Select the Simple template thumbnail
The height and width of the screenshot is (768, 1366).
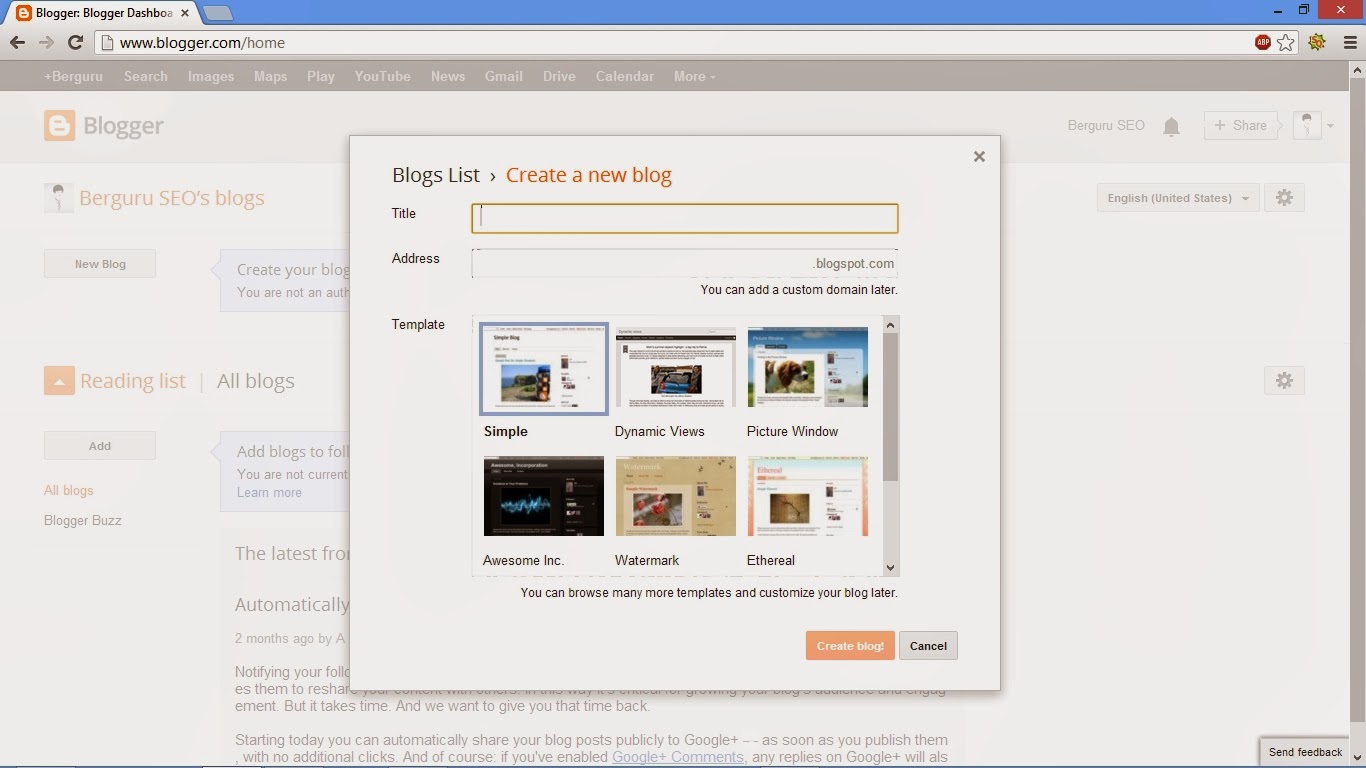tap(544, 368)
